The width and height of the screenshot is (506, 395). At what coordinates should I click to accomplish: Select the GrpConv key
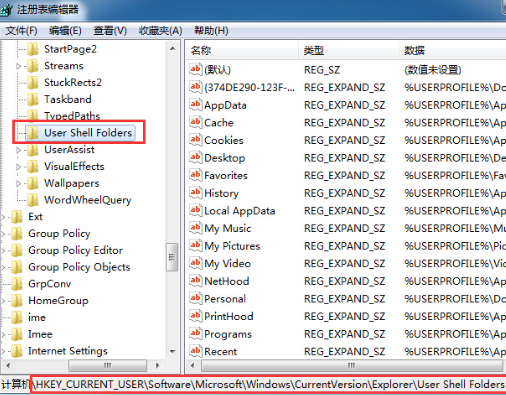[x=50, y=284]
